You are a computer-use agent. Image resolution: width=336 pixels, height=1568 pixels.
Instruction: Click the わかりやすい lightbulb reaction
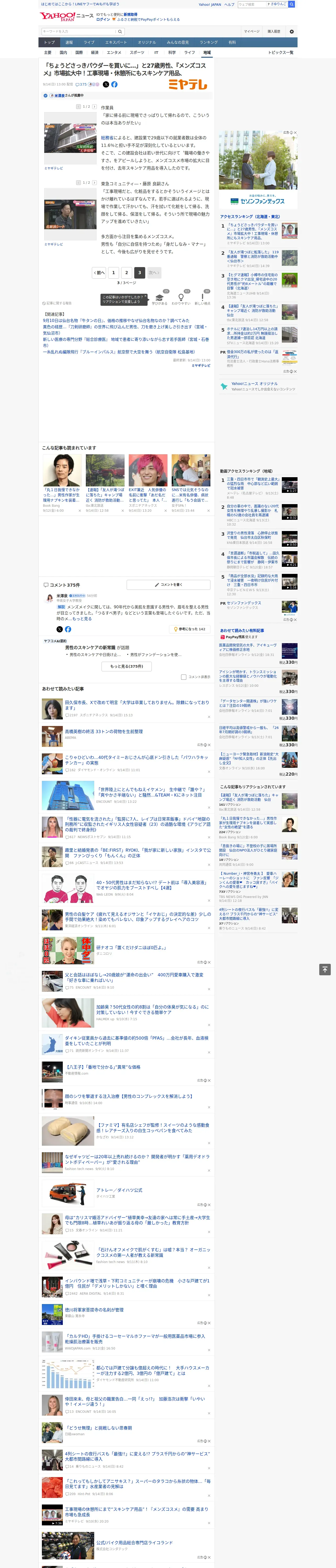click(x=181, y=298)
